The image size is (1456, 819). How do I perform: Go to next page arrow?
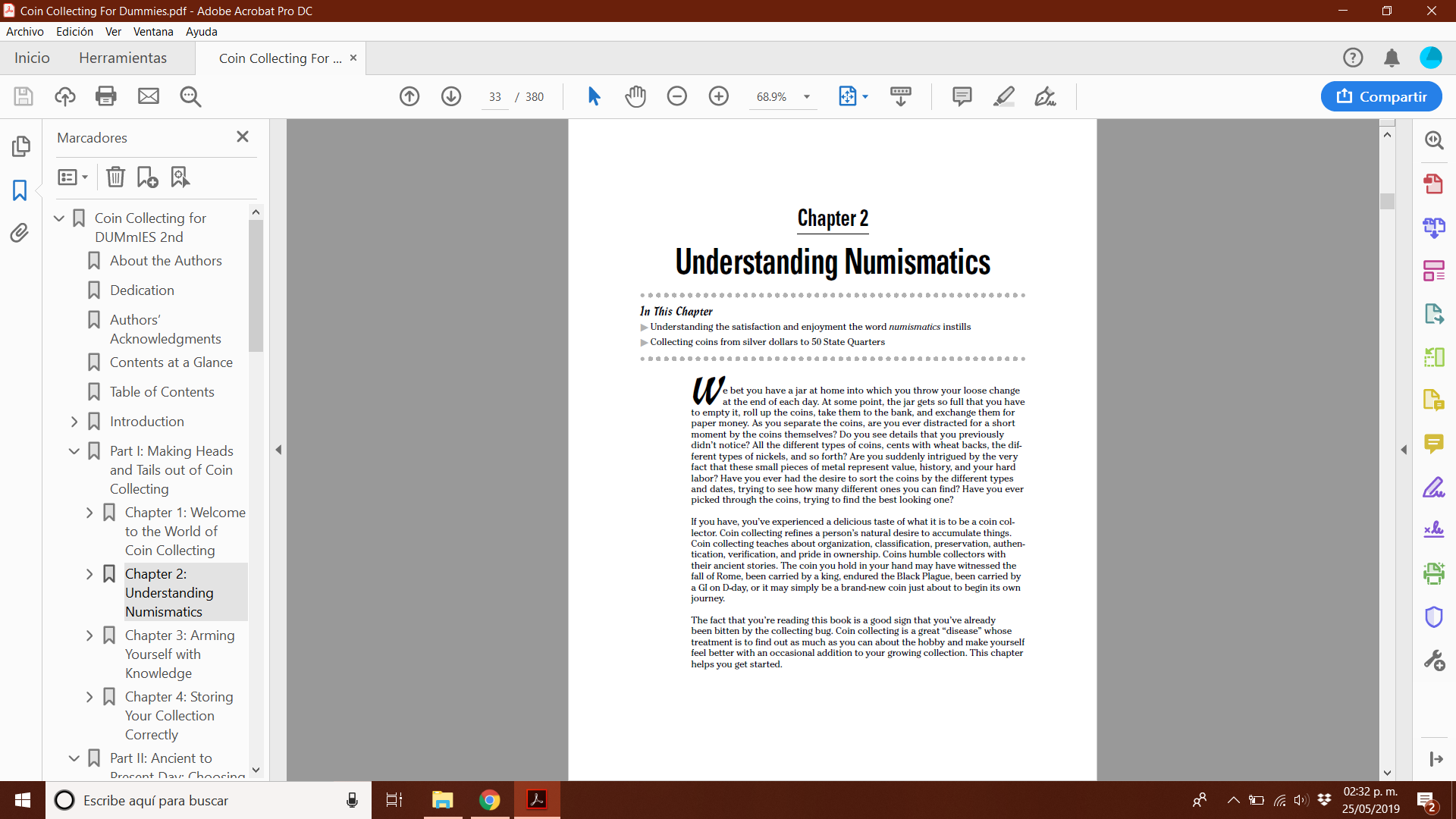tap(451, 96)
